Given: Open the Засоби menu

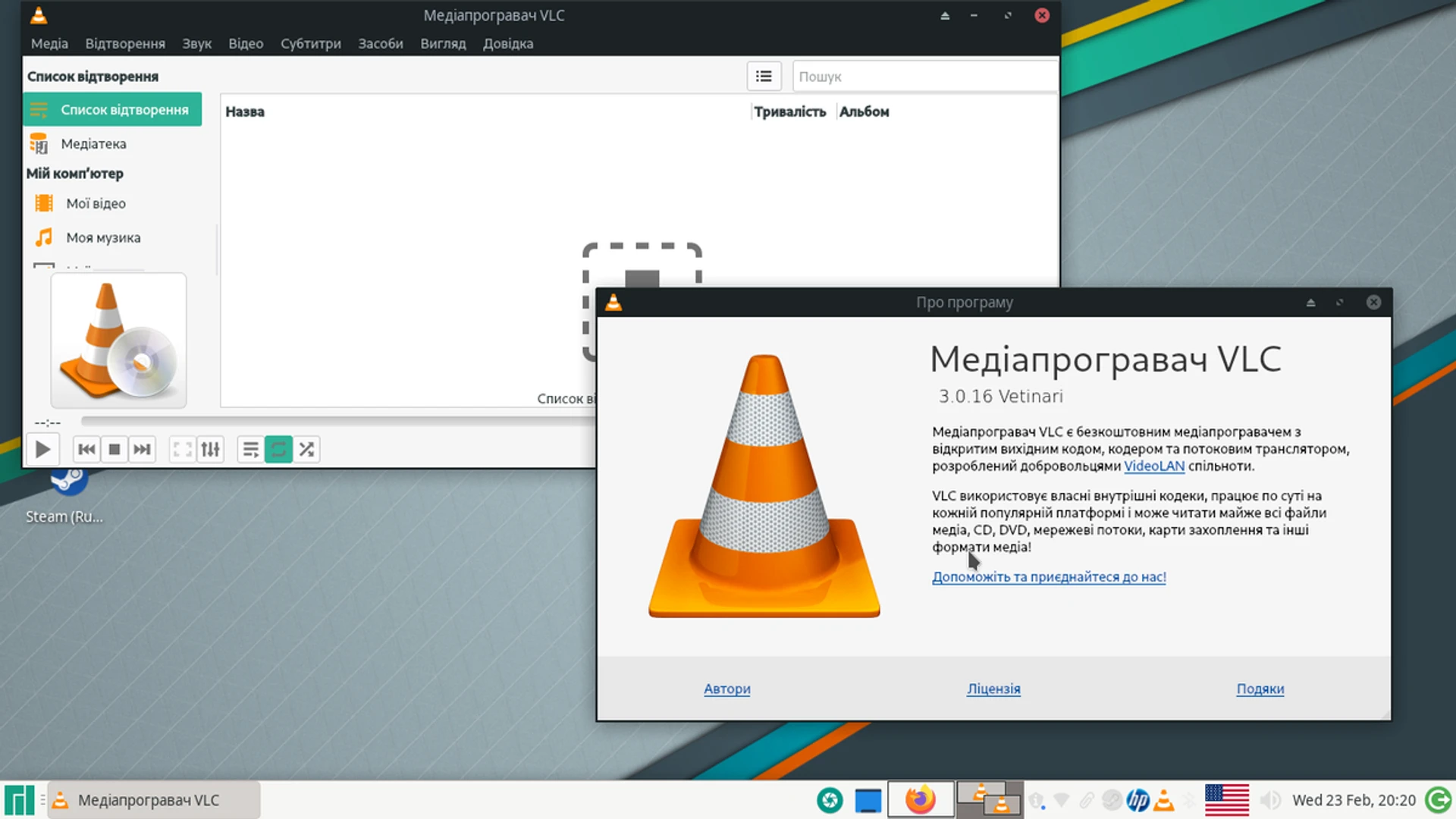Looking at the screenshot, I should (381, 44).
